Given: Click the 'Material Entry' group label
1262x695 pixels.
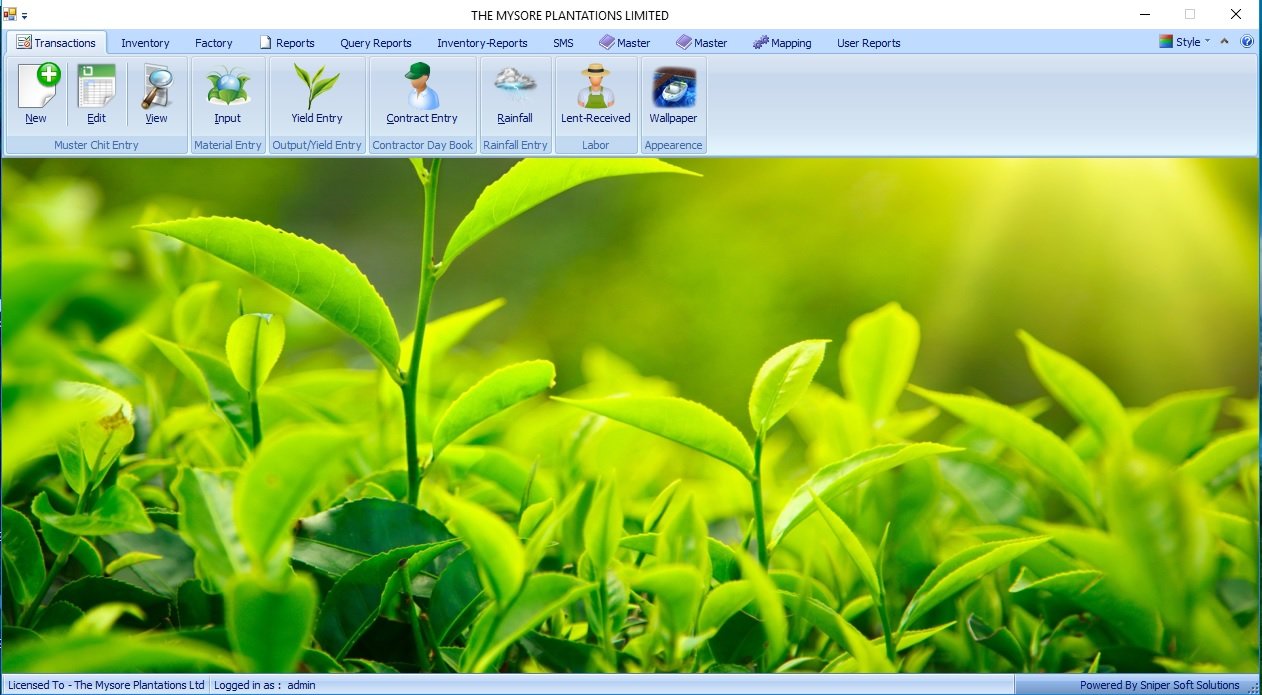Looking at the screenshot, I should click(x=228, y=145).
